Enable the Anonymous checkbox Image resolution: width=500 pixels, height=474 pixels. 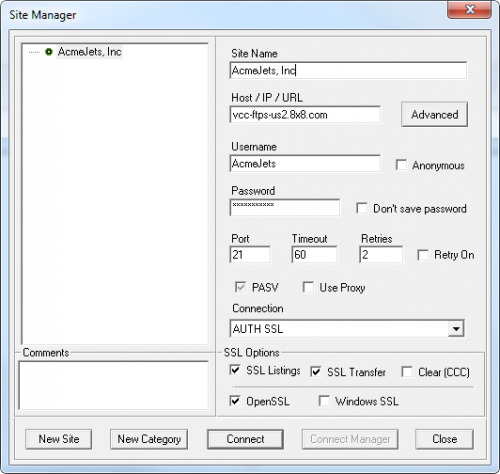[401, 165]
